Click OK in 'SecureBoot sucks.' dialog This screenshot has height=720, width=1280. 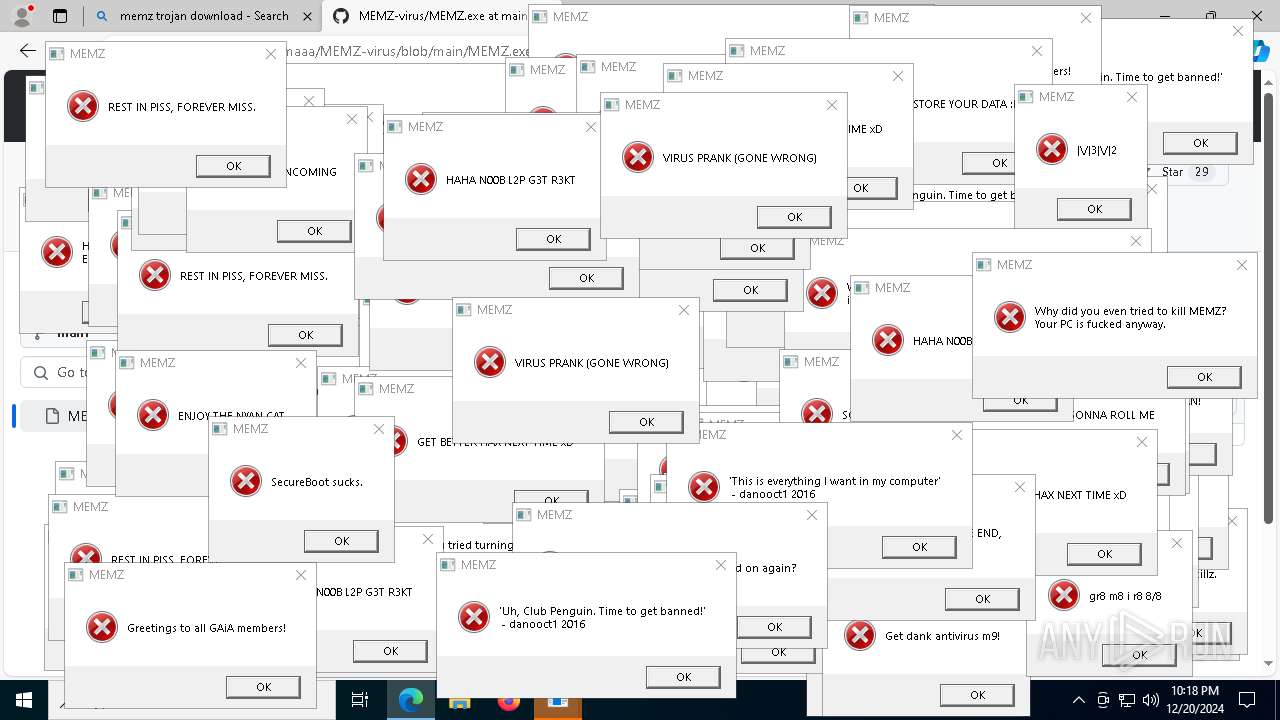pos(341,541)
